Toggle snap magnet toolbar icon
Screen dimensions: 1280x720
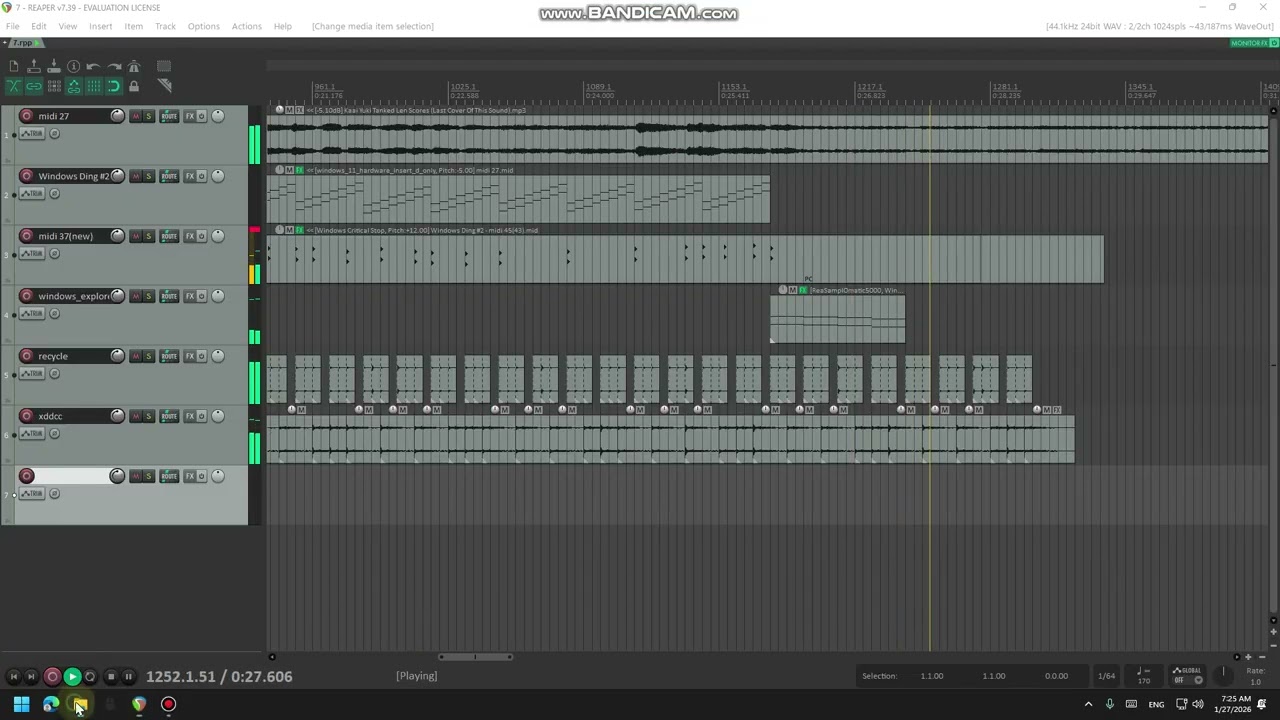point(114,87)
